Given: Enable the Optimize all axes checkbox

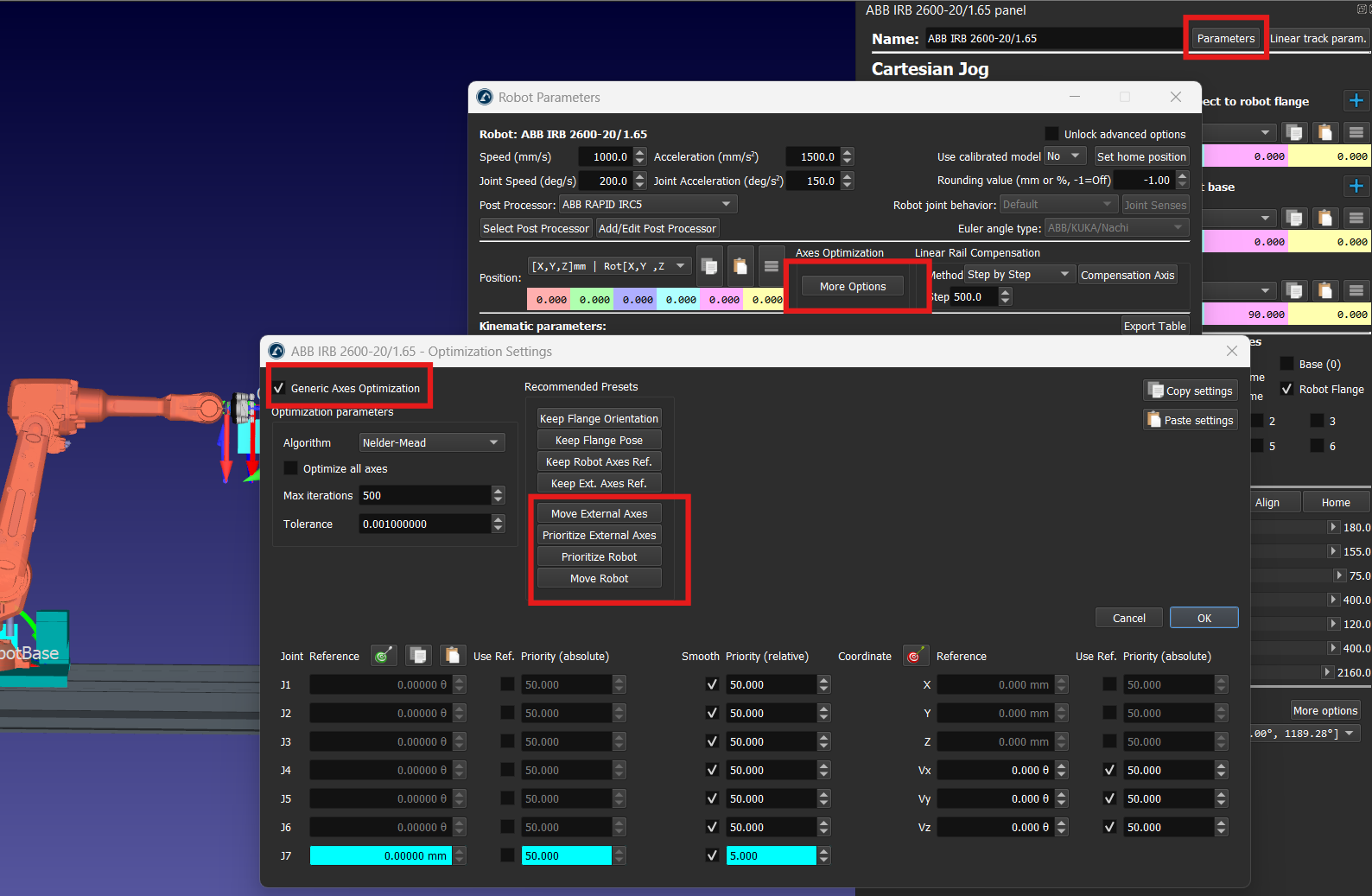Looking at the screenshot, I should click(291, 468).
